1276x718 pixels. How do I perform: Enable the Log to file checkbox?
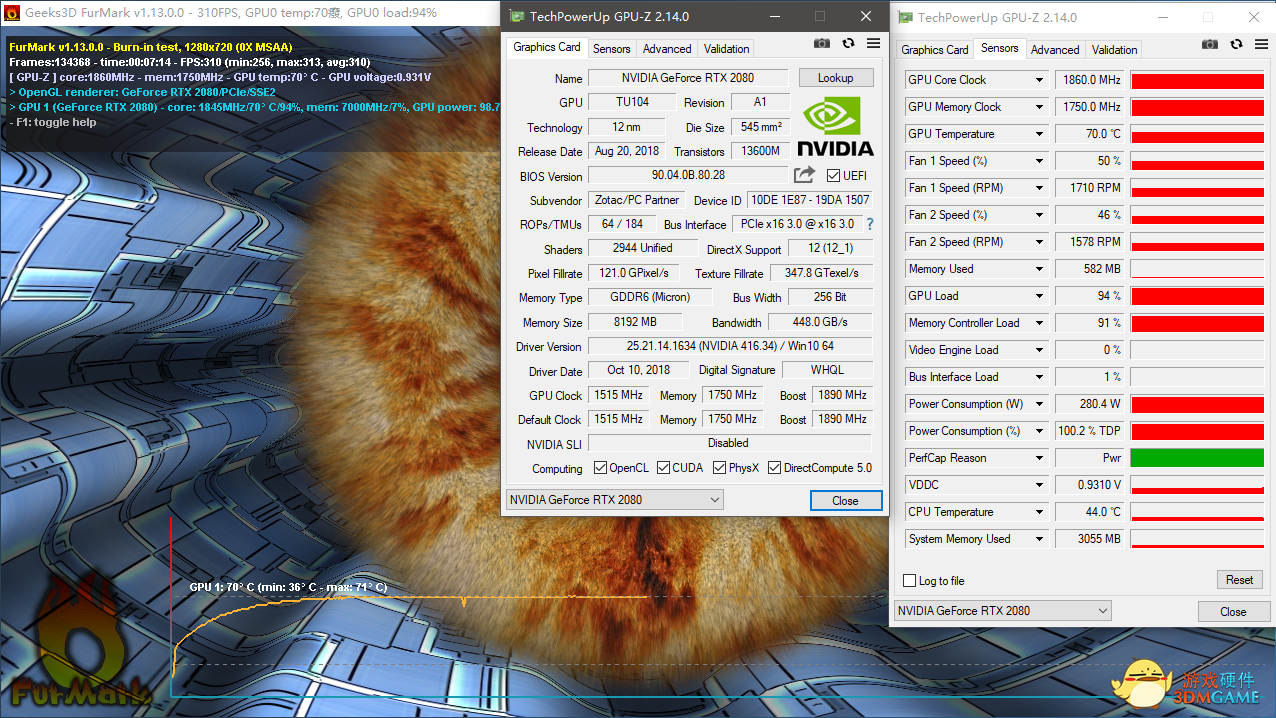coord(909,581)
